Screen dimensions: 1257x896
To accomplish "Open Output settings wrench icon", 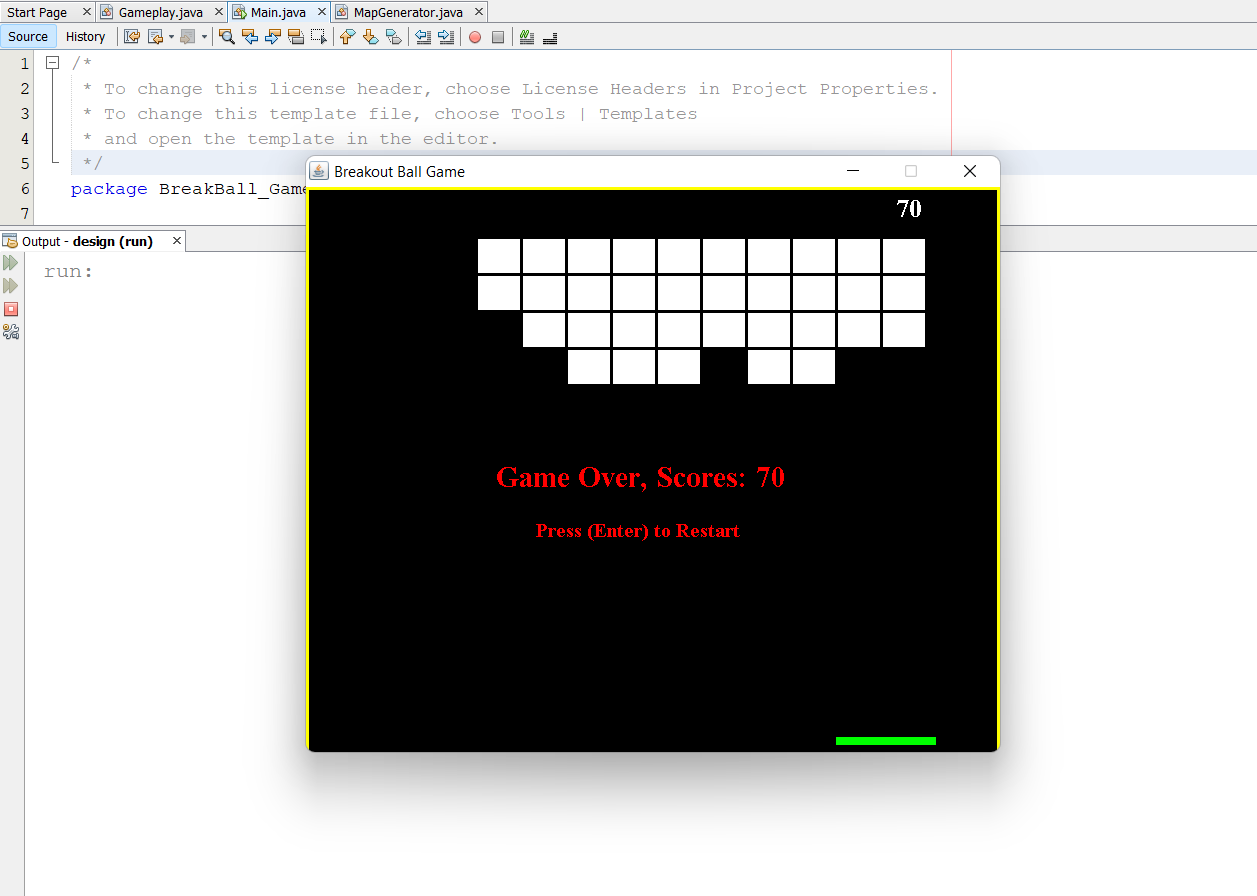I will [x=11, y=332].
